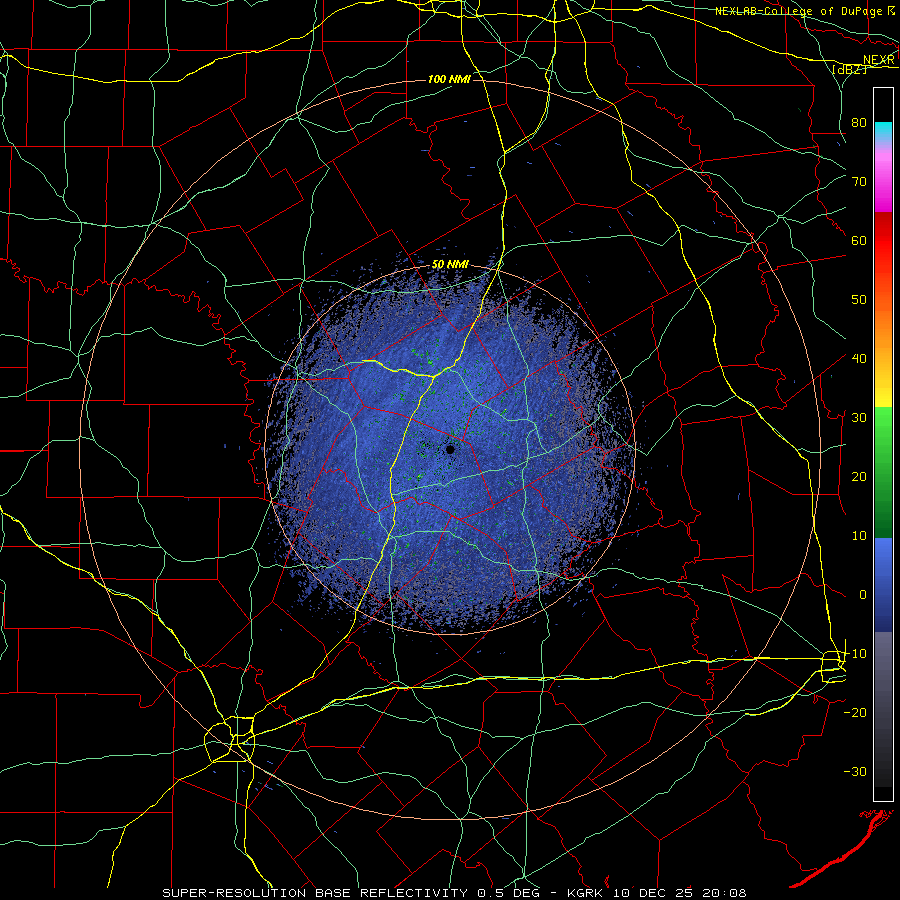Screen dimensions: 900x900
Task: Click the -20 dBZ scale value
Action: click(855, 713)
